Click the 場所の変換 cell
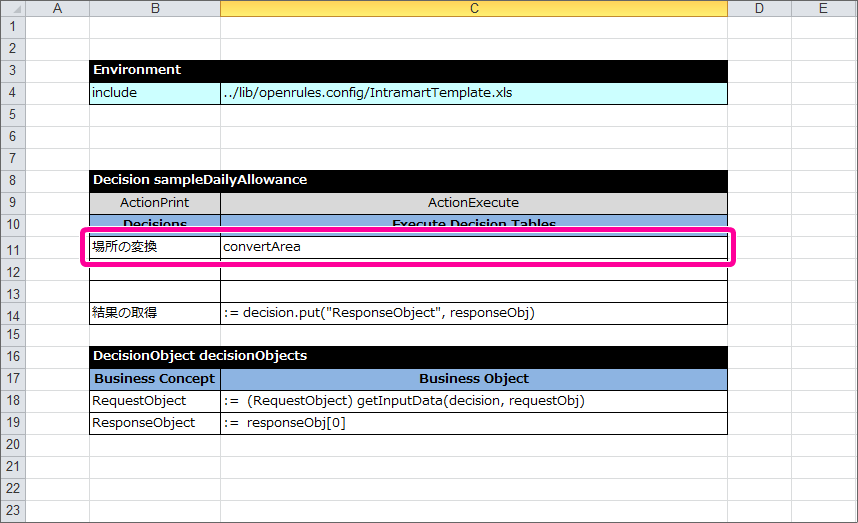858x523 pixels. pyautogui.click(x=154, y=247)
